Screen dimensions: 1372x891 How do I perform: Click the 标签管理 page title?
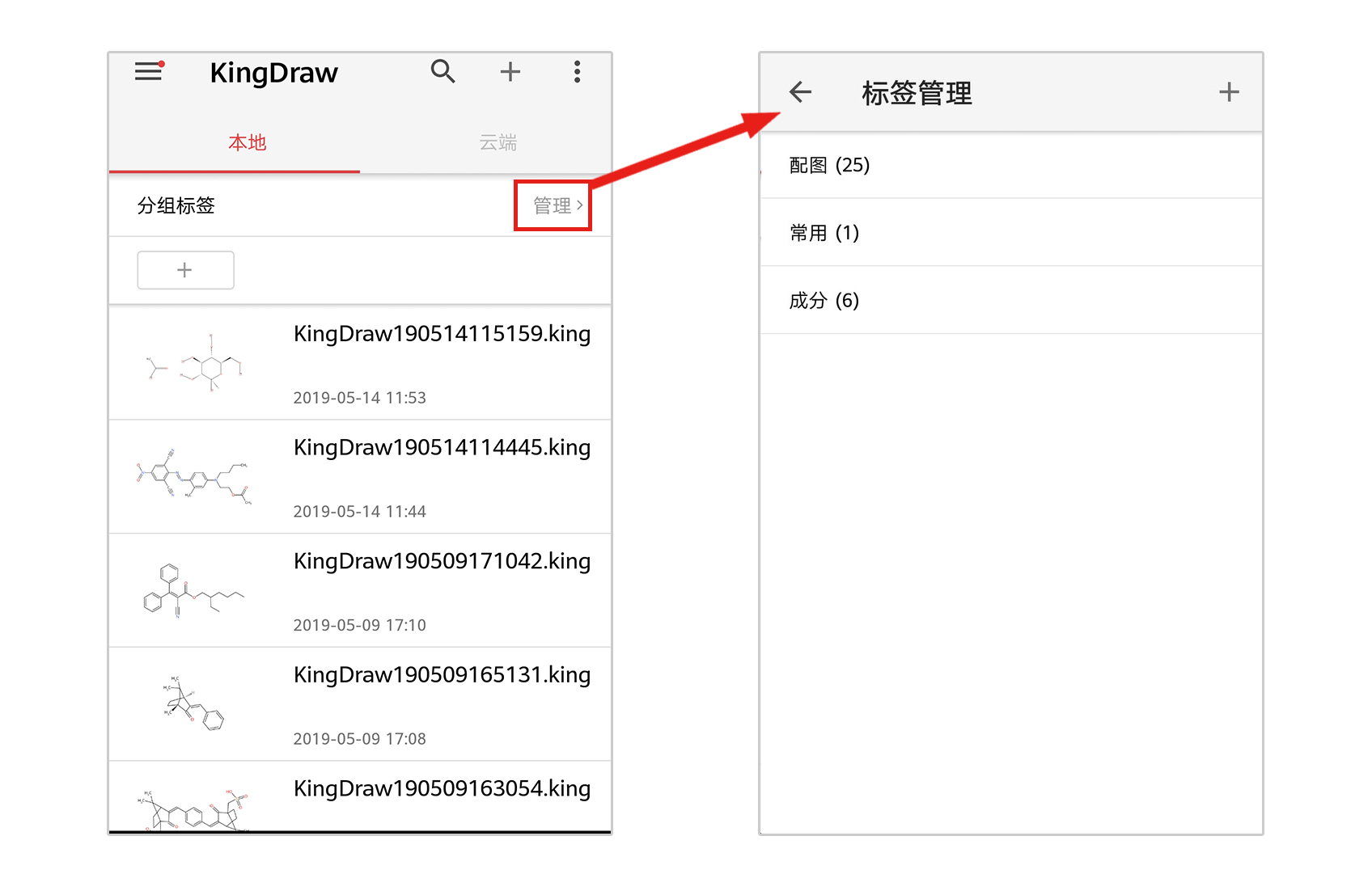917,93
